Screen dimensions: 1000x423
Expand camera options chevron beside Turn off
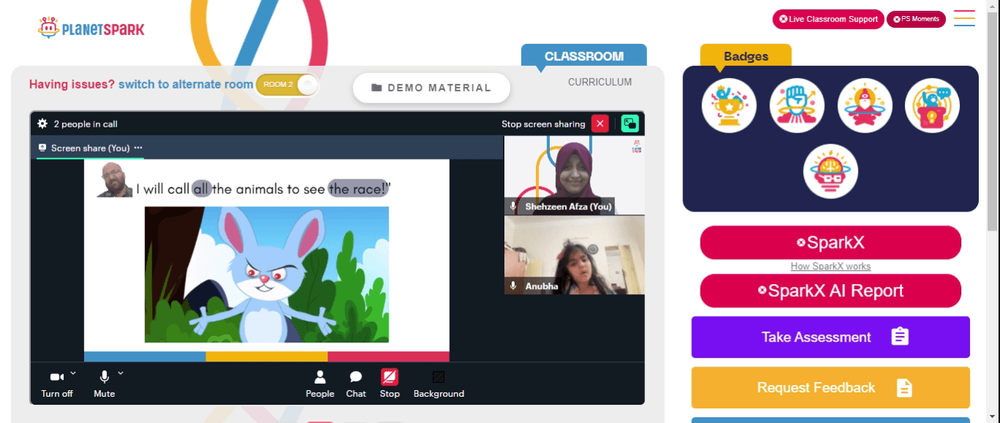pyautogui.click(x=73, y=373)
